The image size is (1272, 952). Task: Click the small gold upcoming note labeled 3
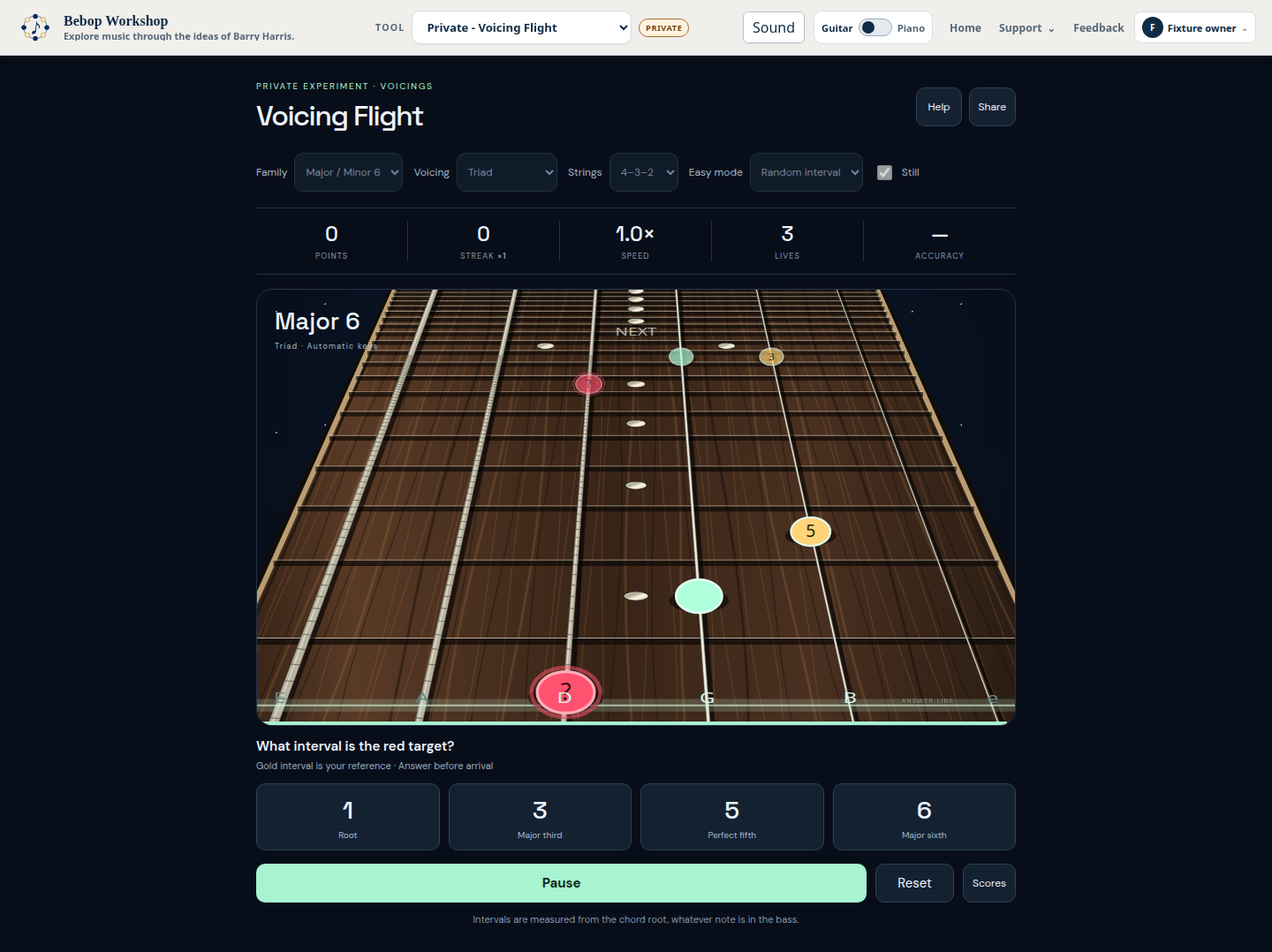(771, 357)
